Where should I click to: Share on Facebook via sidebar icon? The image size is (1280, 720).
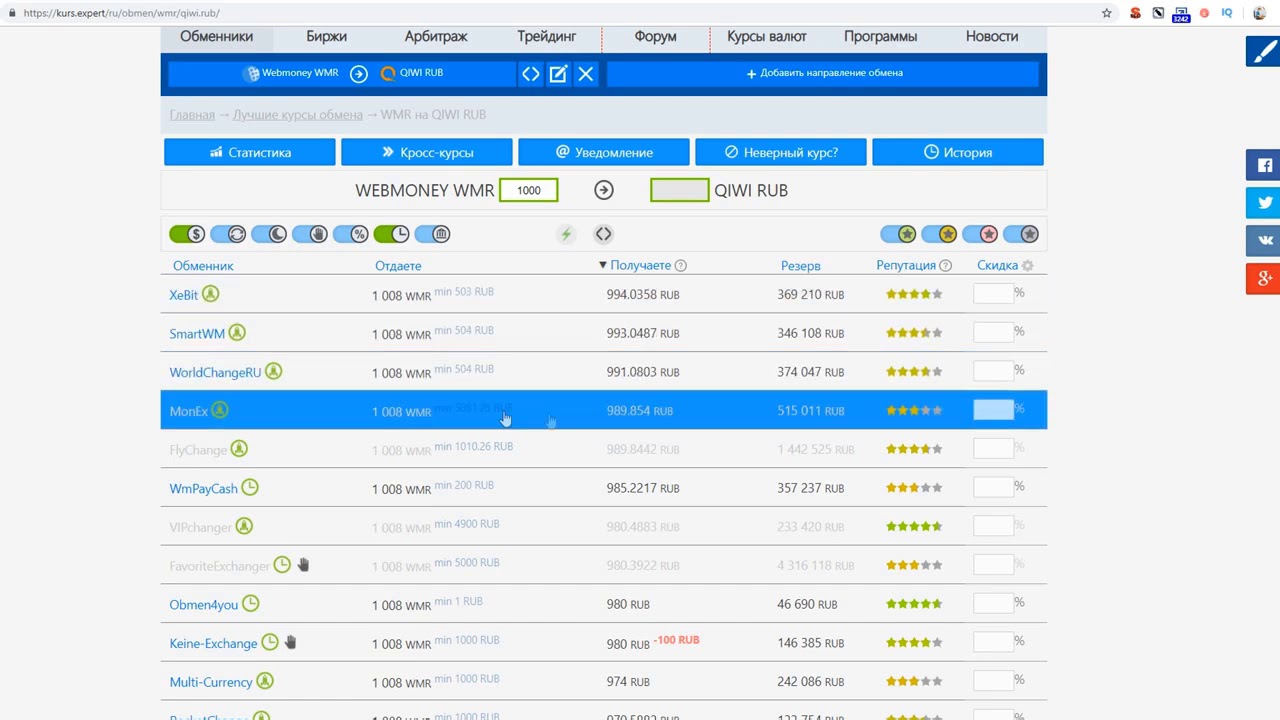click(1264, 165)
